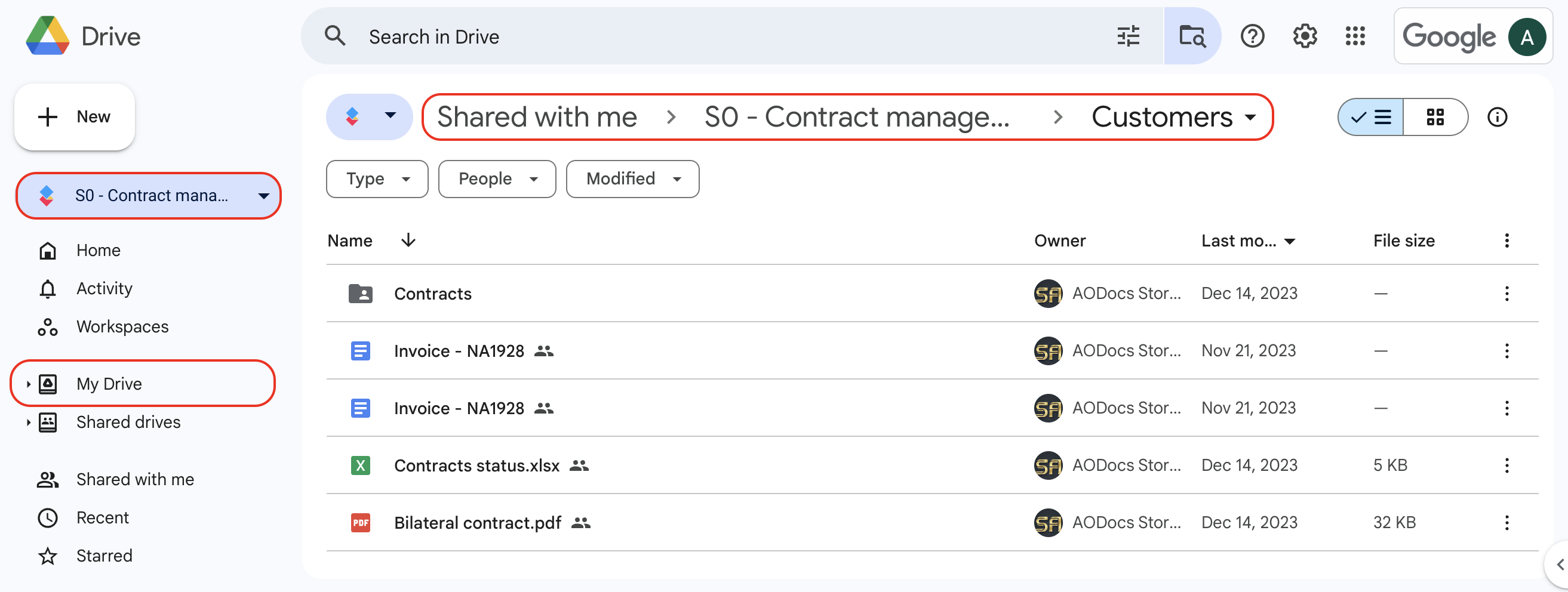This screenshot has height=592, width=1568.
Task: Open the Help question mark menu
Action: 1252,36
